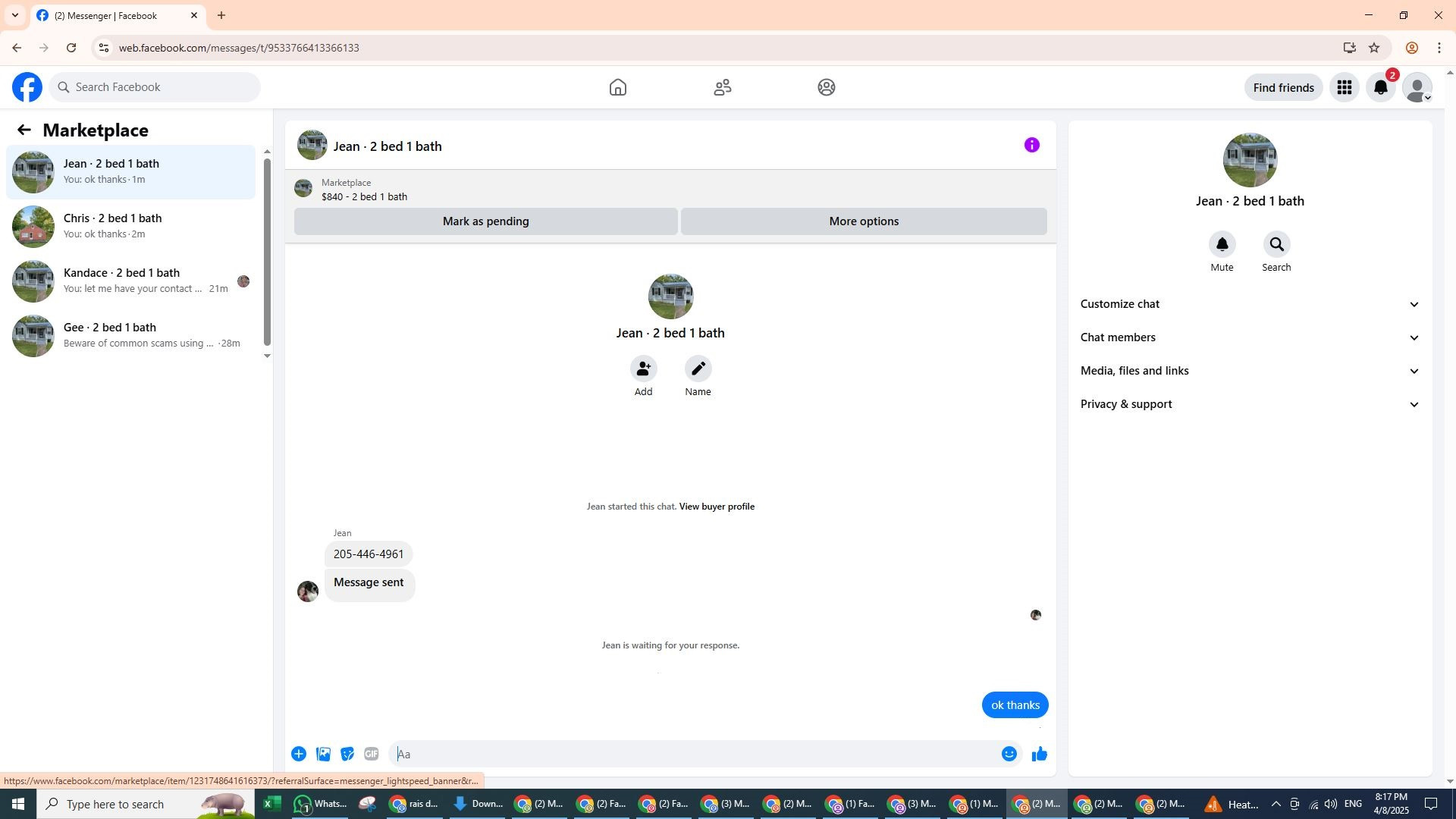Image resolution: width=1456 pixels, height=819 pixels.
Task: Open Facebook notifications bell
Action: click(1380, 88)
